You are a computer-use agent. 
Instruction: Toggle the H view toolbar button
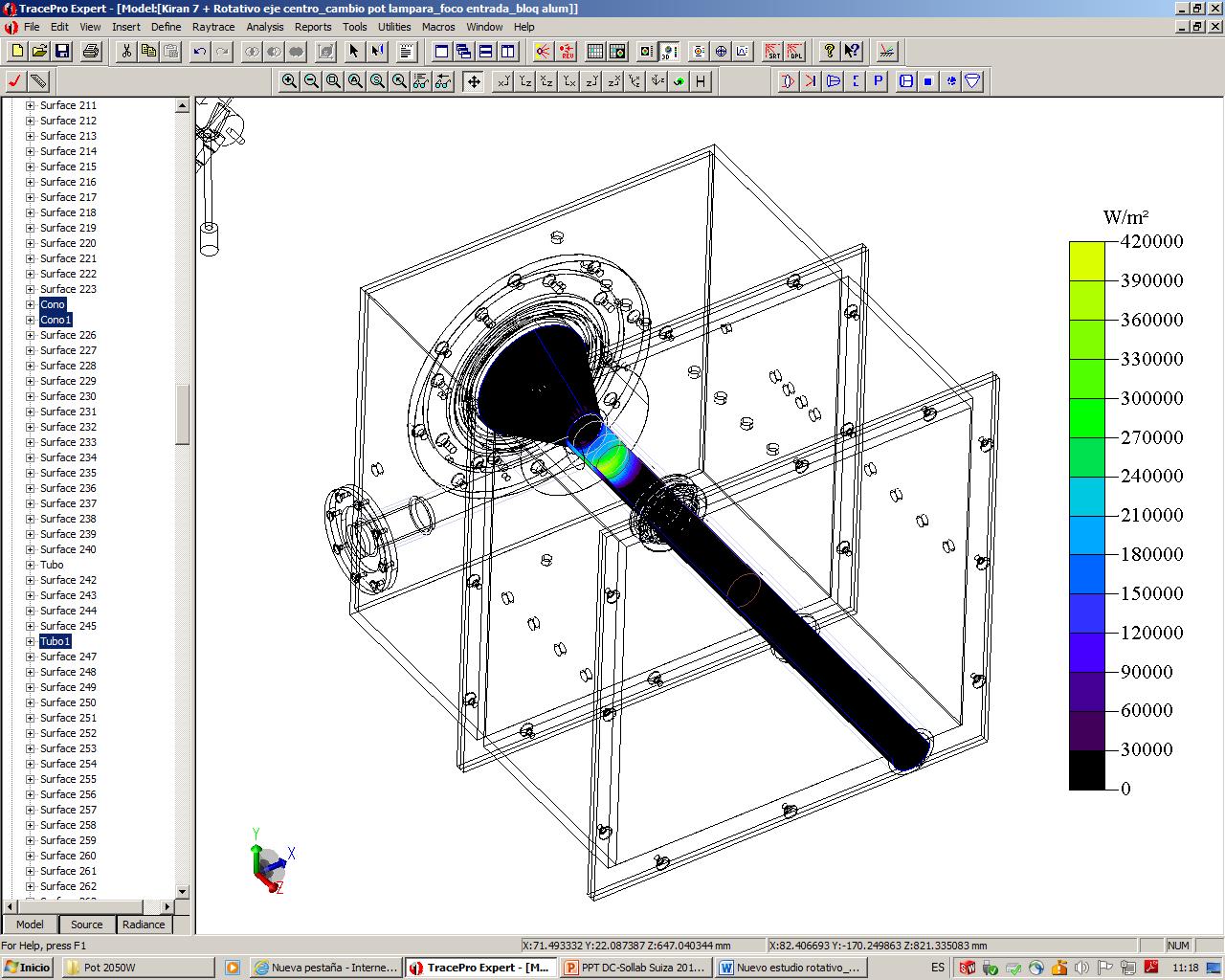pyautogui.click(x=702, y=81)
